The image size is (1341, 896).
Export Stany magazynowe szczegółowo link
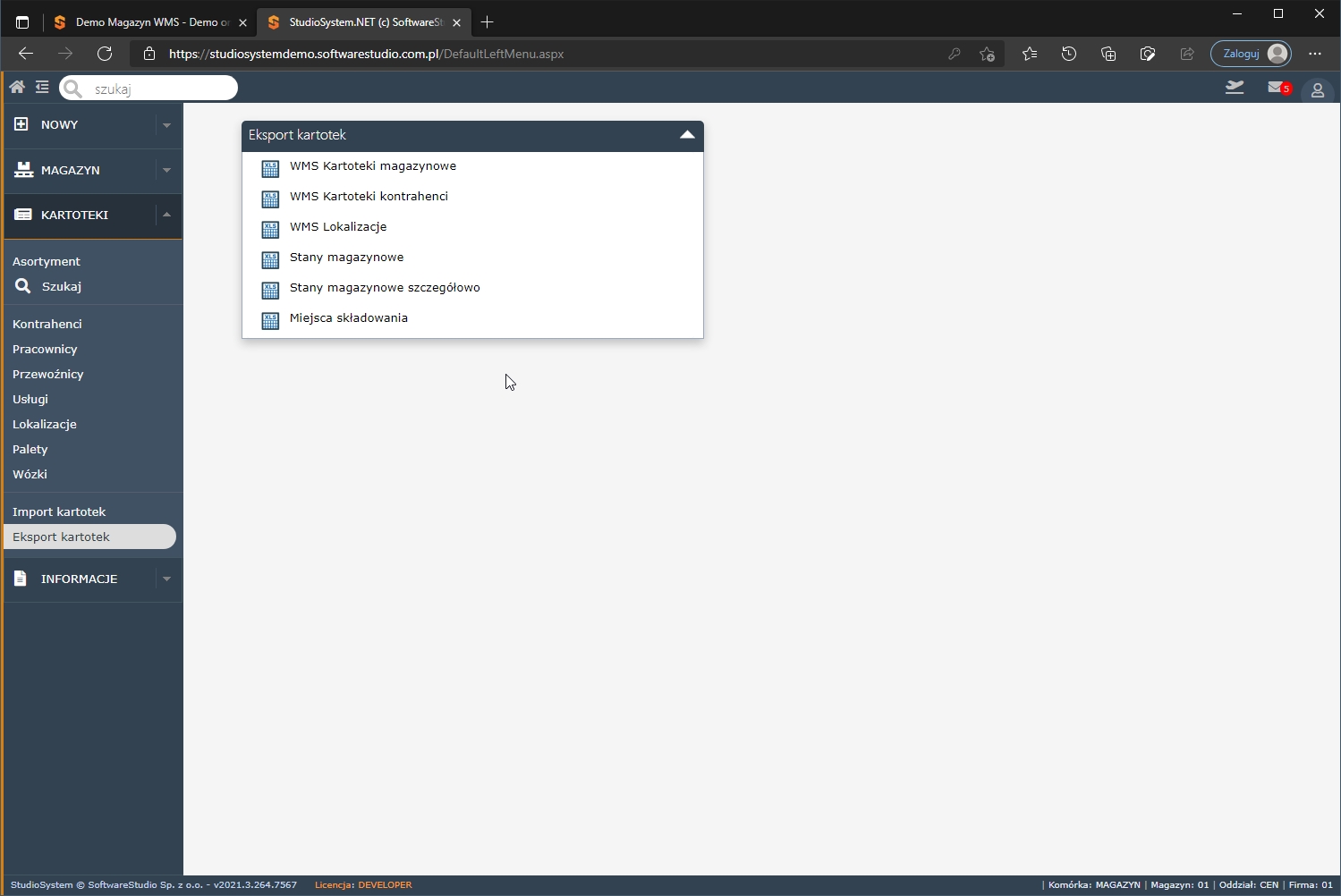pyautogui.click(x=385, y=288)
